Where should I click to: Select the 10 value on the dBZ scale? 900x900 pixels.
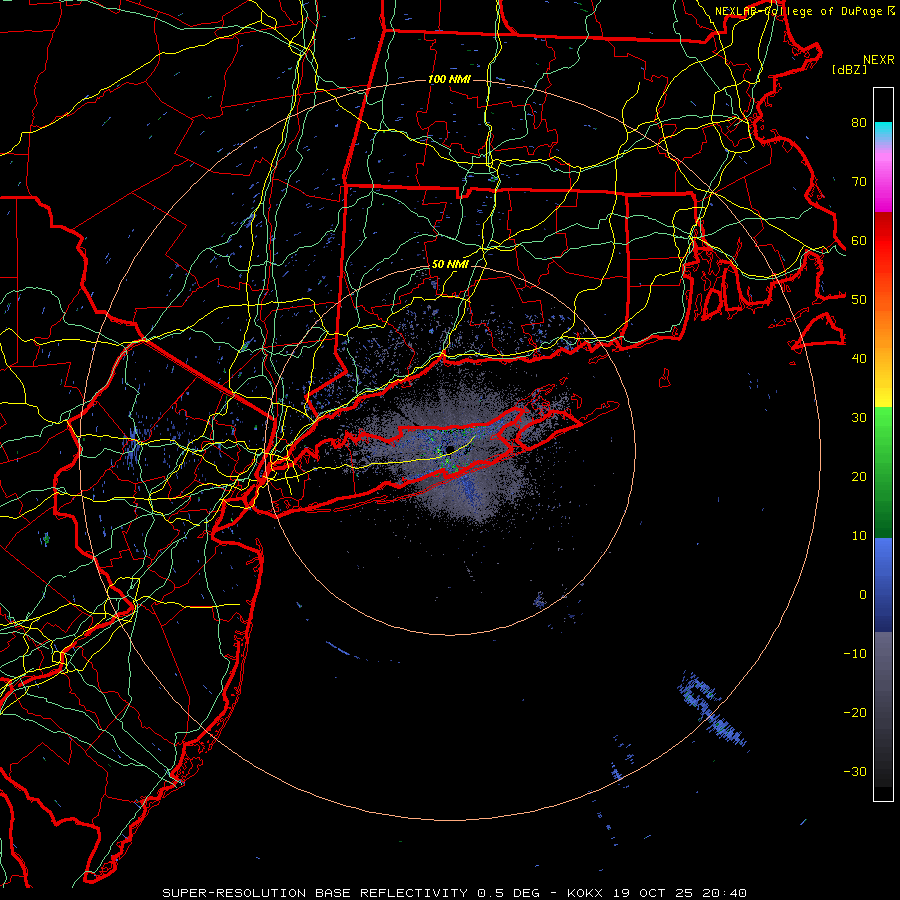click(x=859, y=536)
